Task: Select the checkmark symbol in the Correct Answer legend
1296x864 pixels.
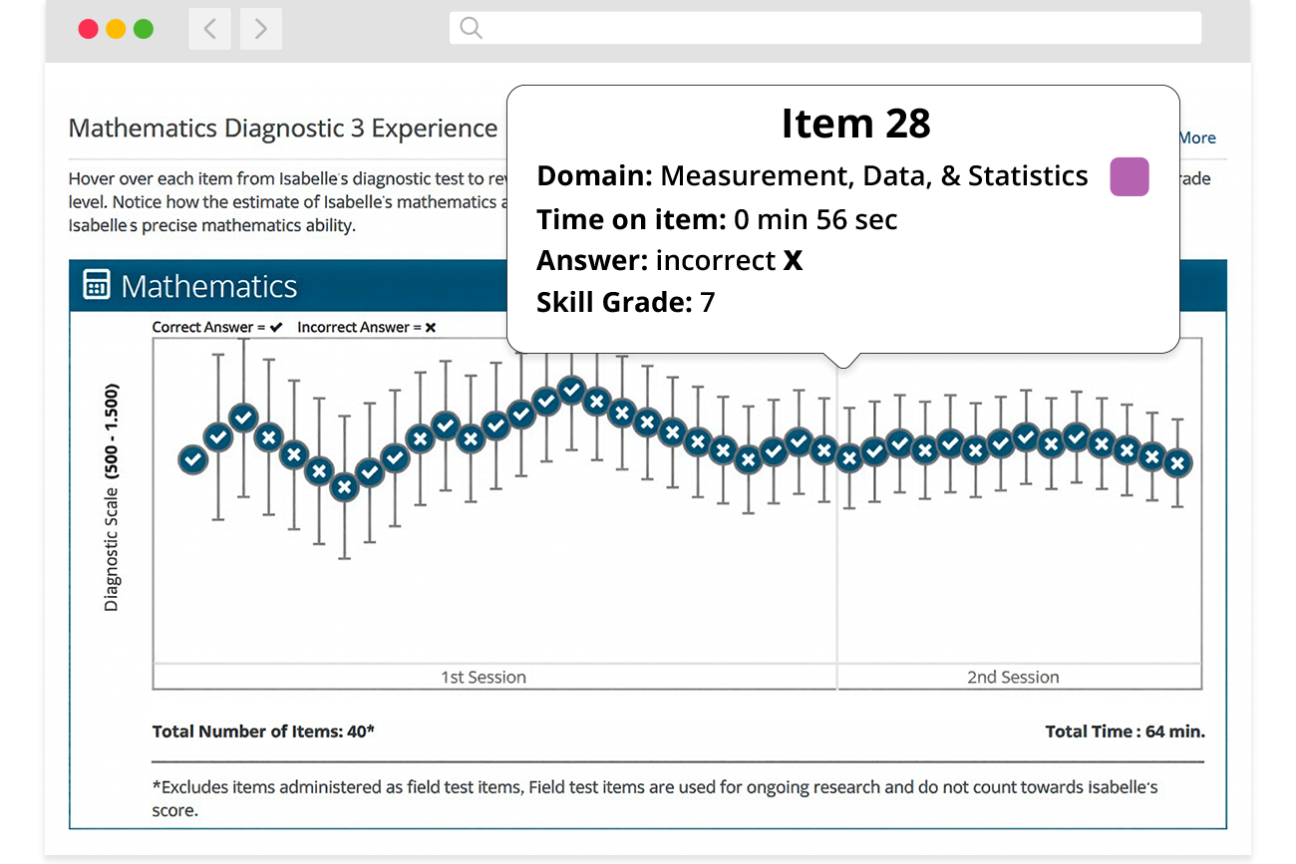Action: 277,327
